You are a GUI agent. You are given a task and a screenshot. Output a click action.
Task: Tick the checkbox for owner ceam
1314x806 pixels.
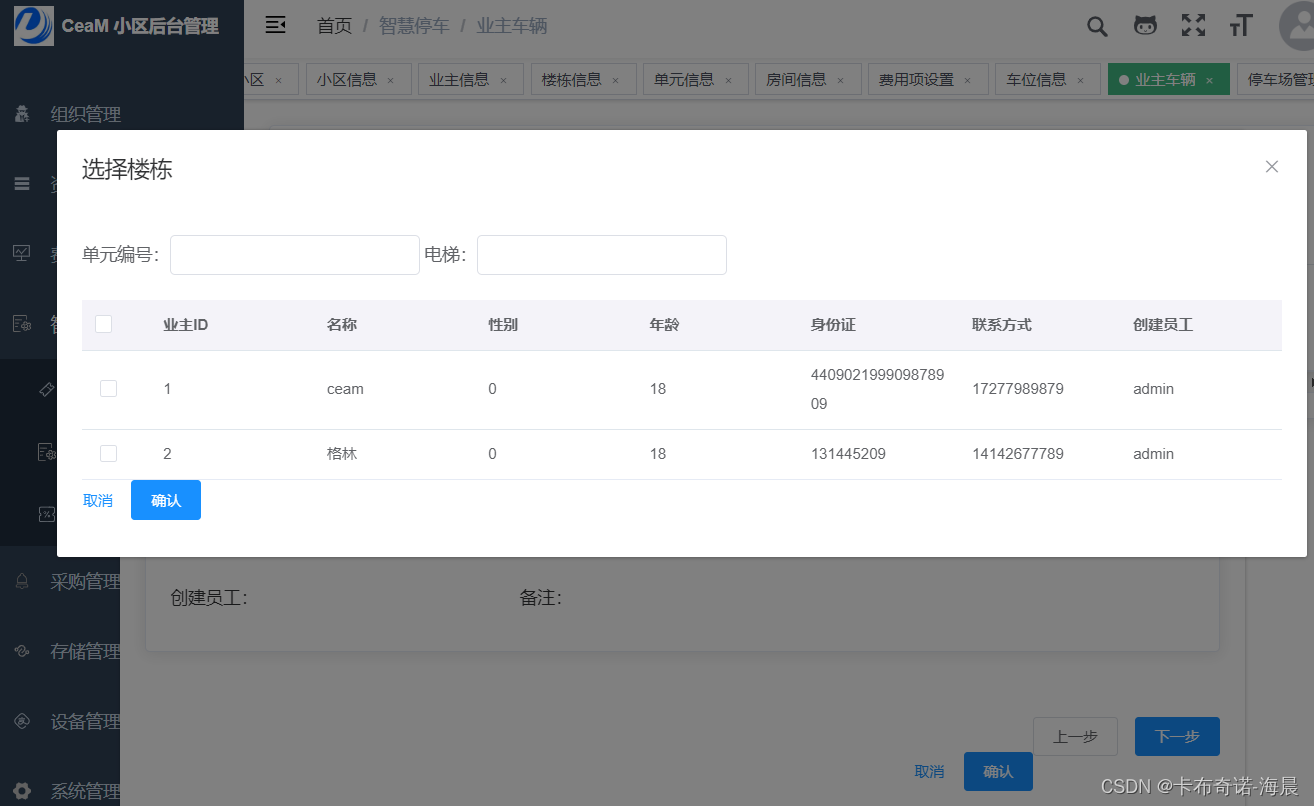pos(108,389)
